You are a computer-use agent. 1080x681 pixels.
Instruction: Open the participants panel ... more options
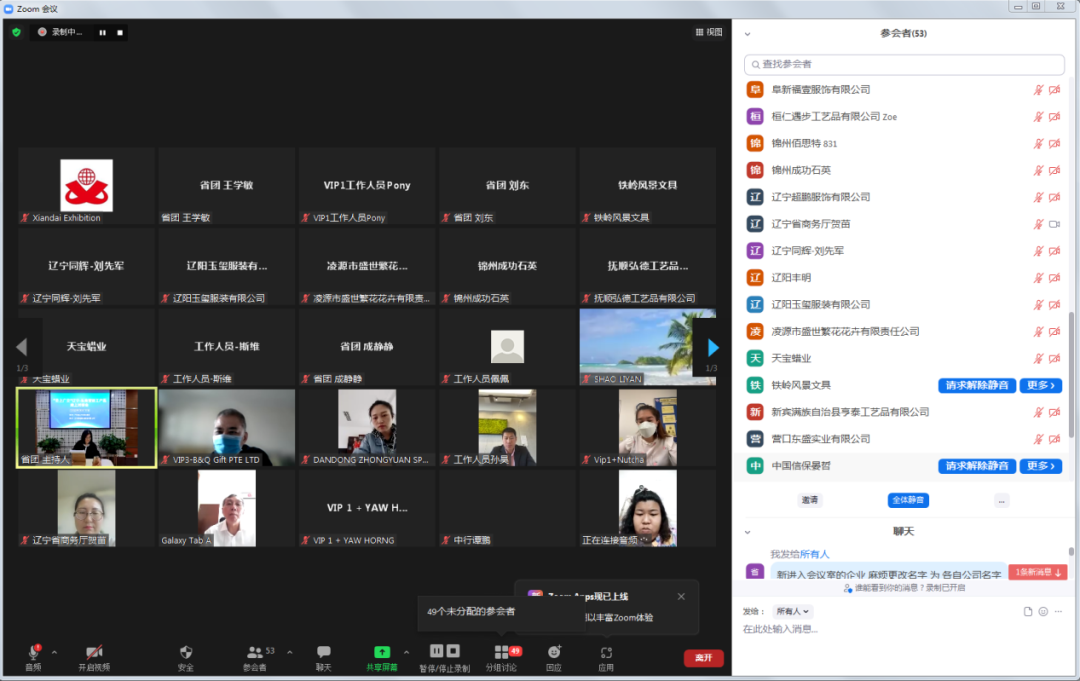point(1001,501)
